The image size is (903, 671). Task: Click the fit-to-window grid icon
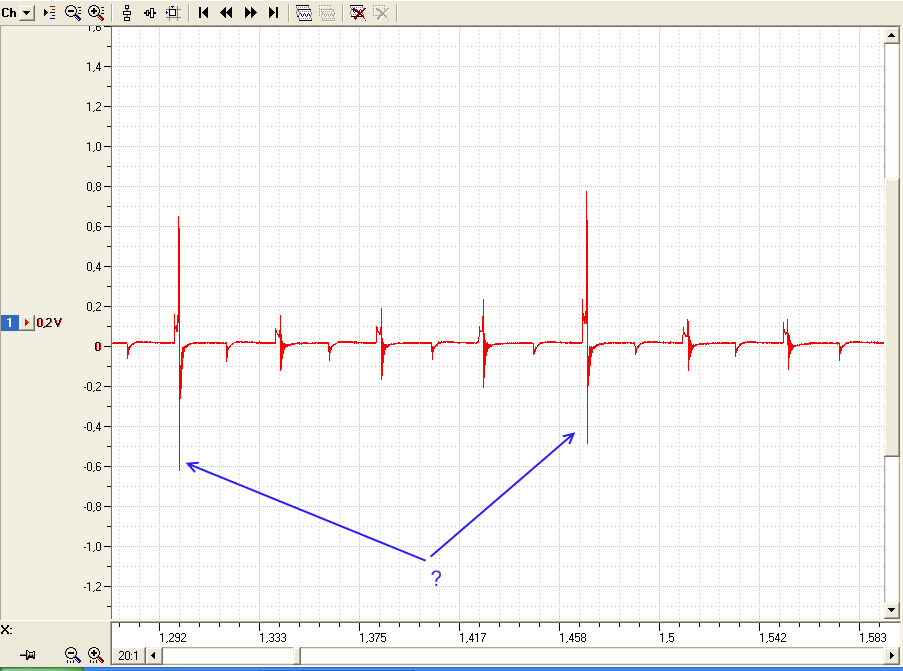173,13
